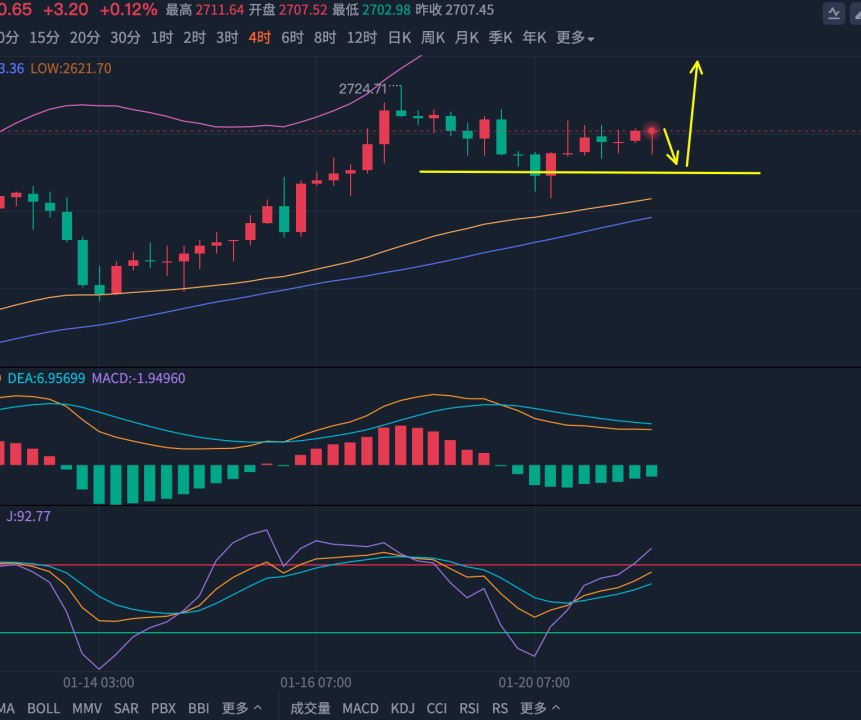Click the latest candle's red price marker
The image size is (861, 720).
[x=652, y=131]
